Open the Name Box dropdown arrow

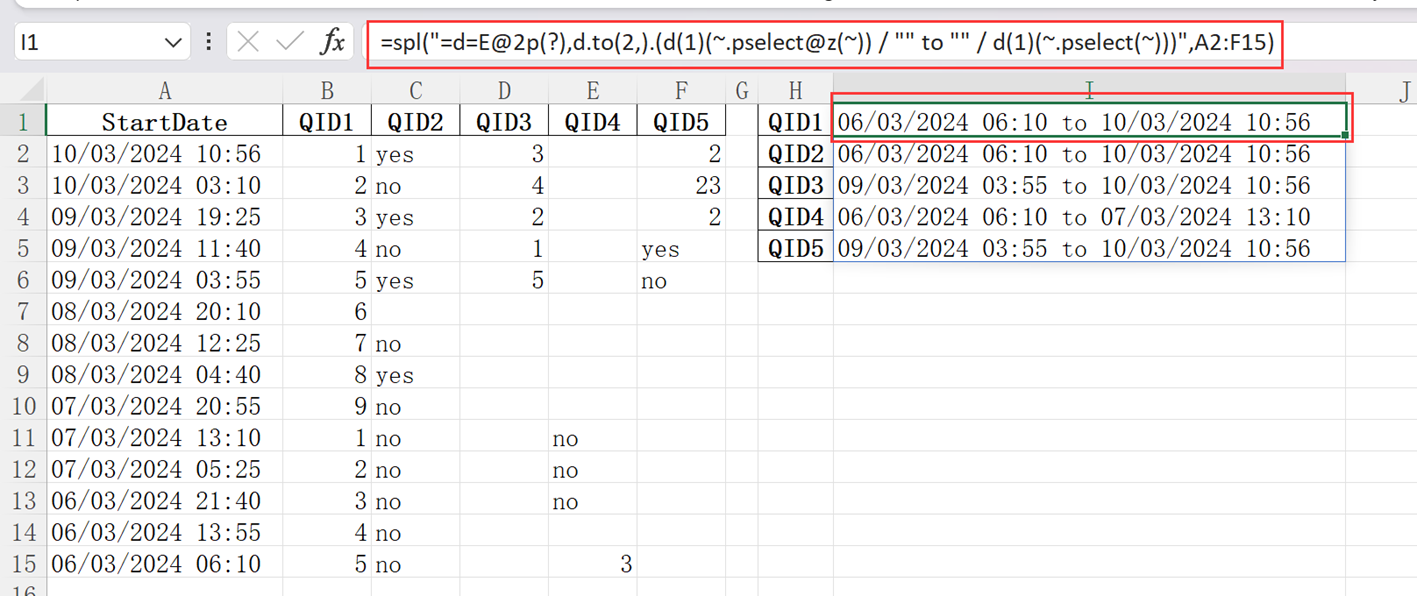tap(173, 43)
